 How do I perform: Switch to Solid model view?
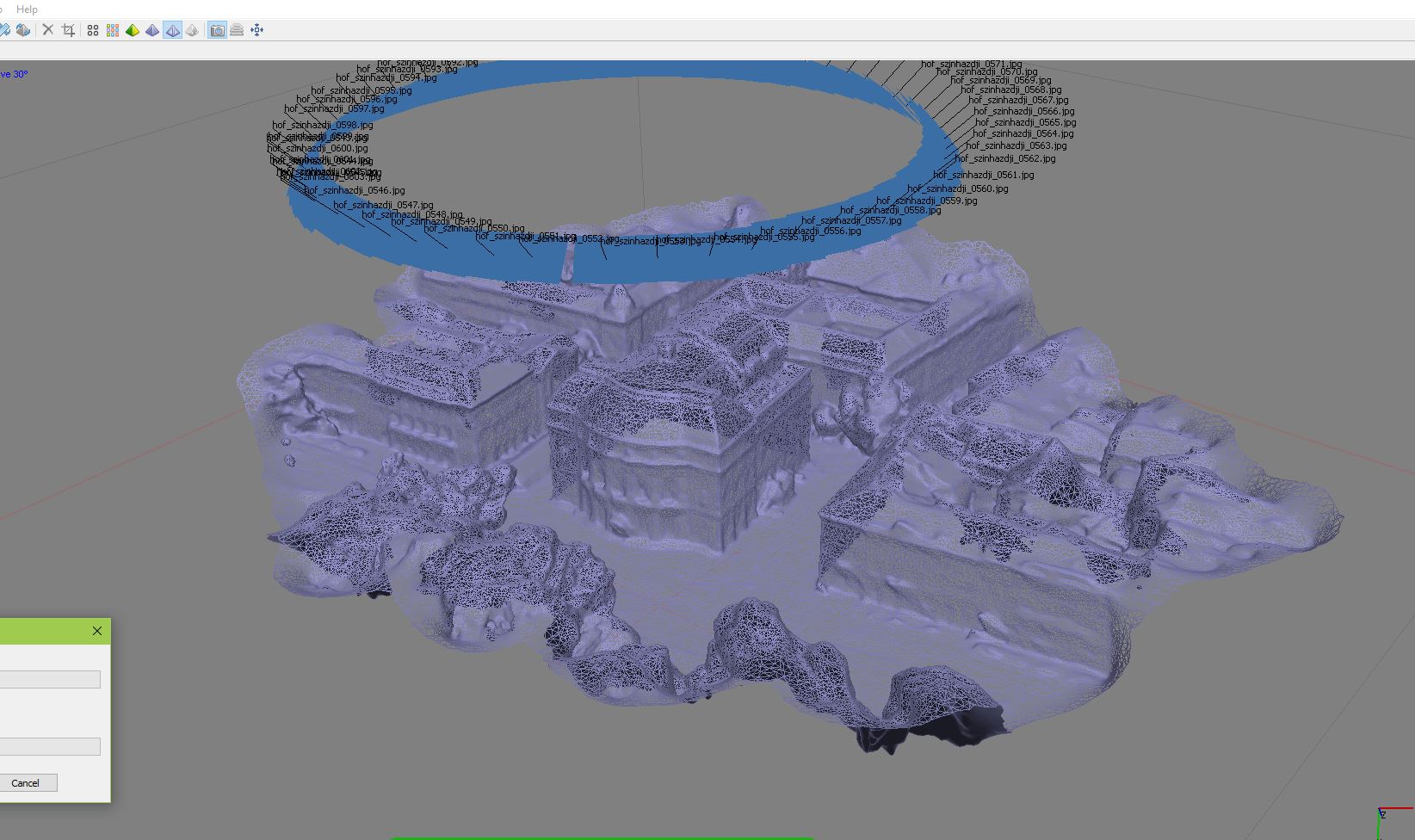click(x=152, y=30)
